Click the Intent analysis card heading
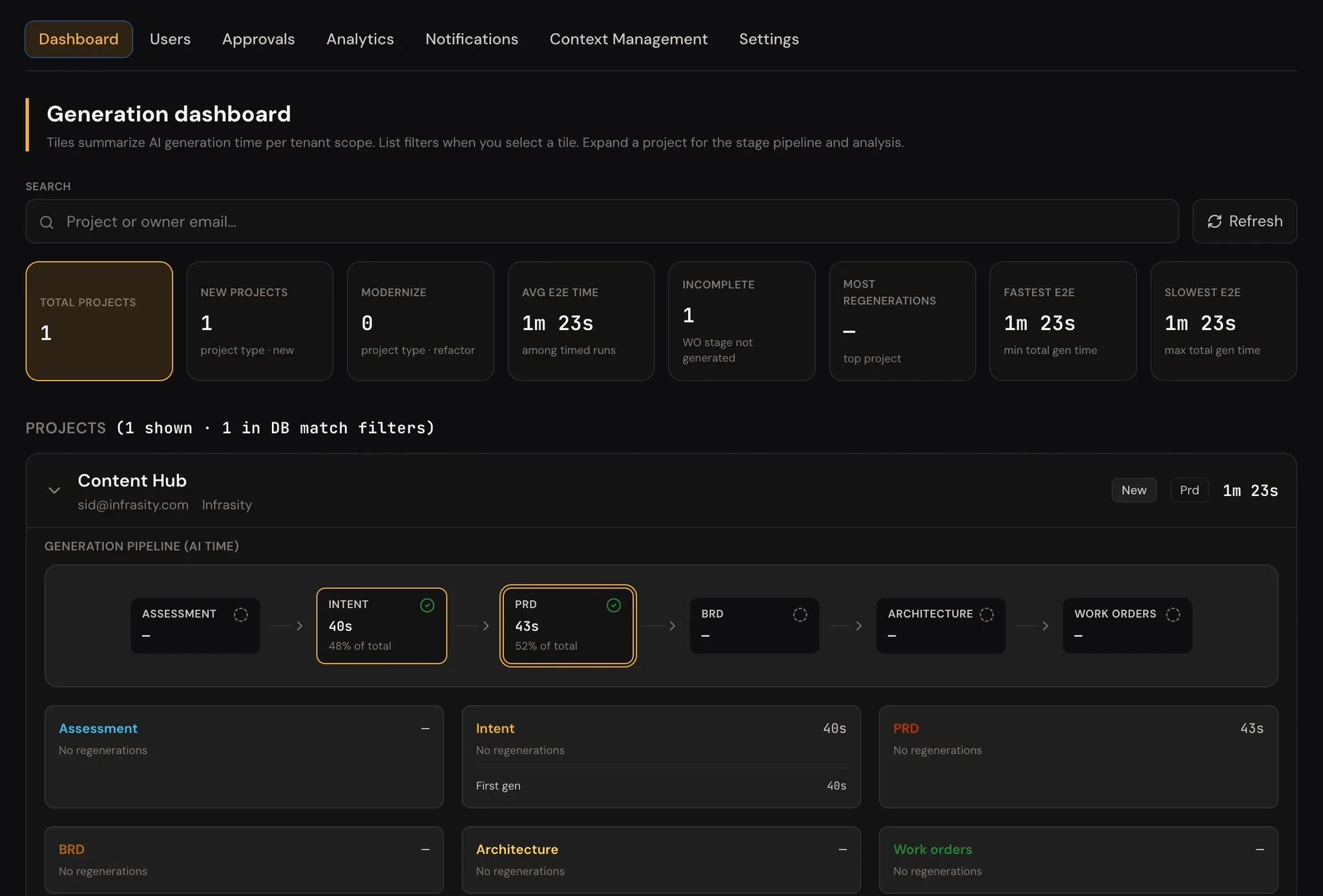Viewport: 1323px width, 896px height. click(495, 729)
